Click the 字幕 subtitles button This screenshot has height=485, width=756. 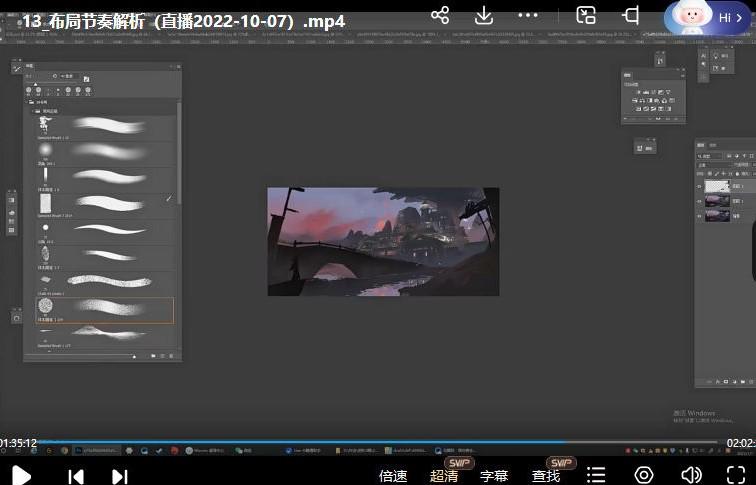tap(494, 476)
